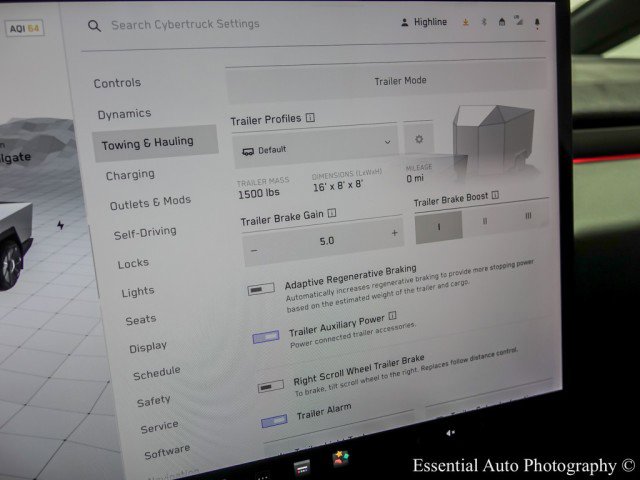
Task: Open Bluetooth settings icon
Action: click(484, 22)
